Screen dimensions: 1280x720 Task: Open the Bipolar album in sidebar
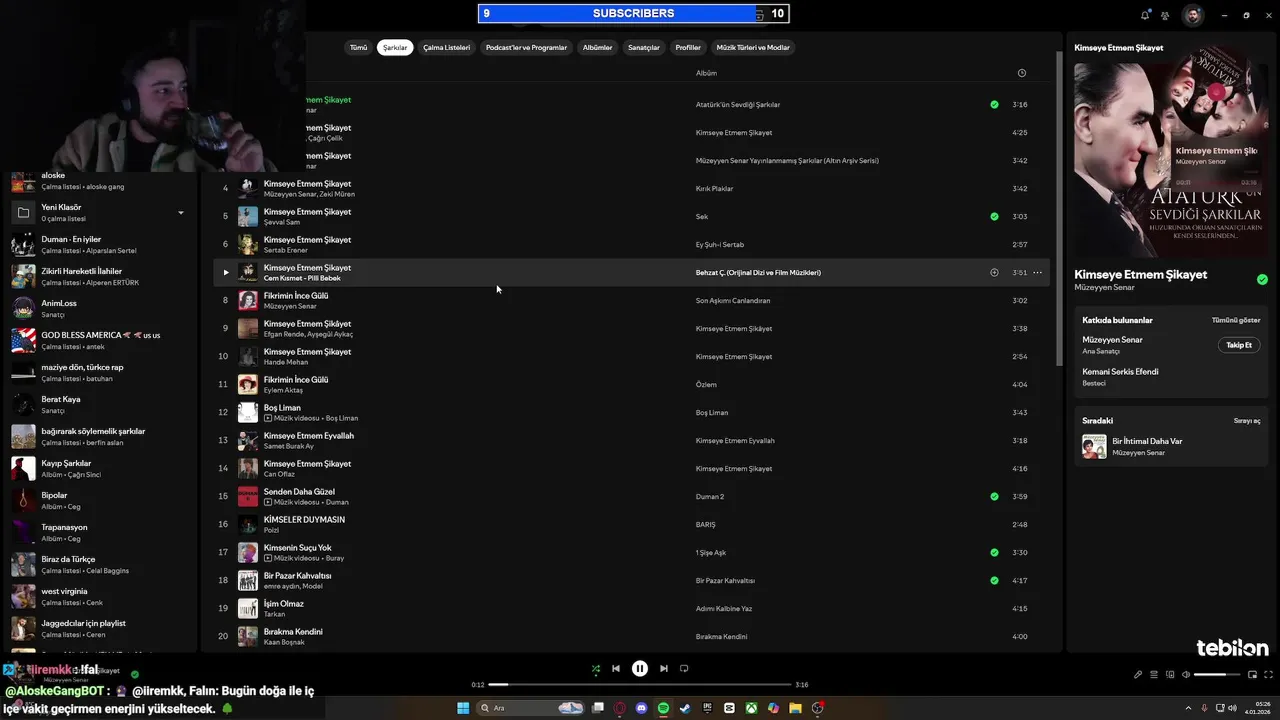98,500
